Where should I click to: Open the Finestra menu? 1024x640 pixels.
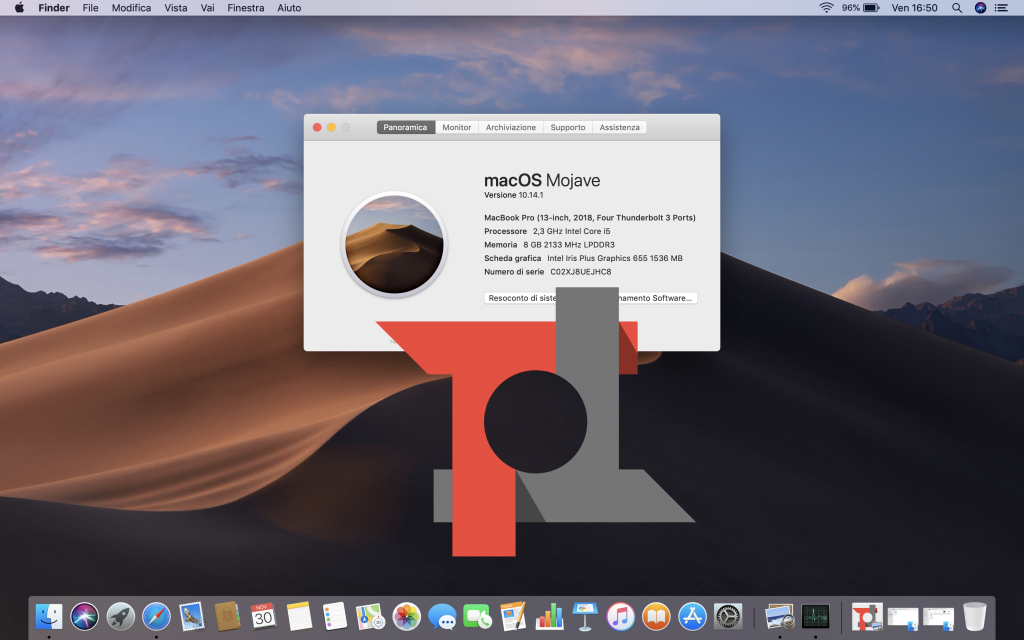click(246, 8)
